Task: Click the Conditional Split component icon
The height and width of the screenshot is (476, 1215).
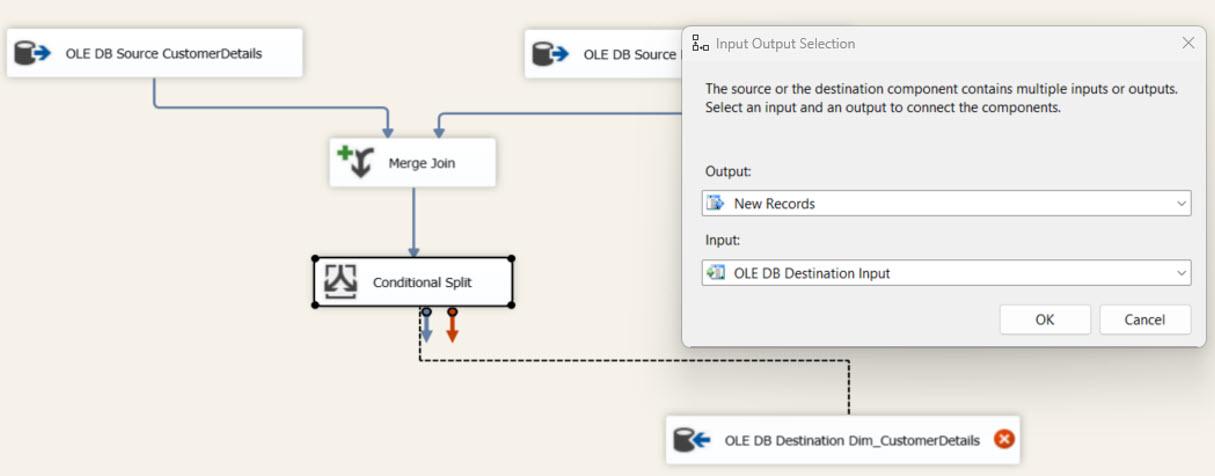Action: point(341,282)
